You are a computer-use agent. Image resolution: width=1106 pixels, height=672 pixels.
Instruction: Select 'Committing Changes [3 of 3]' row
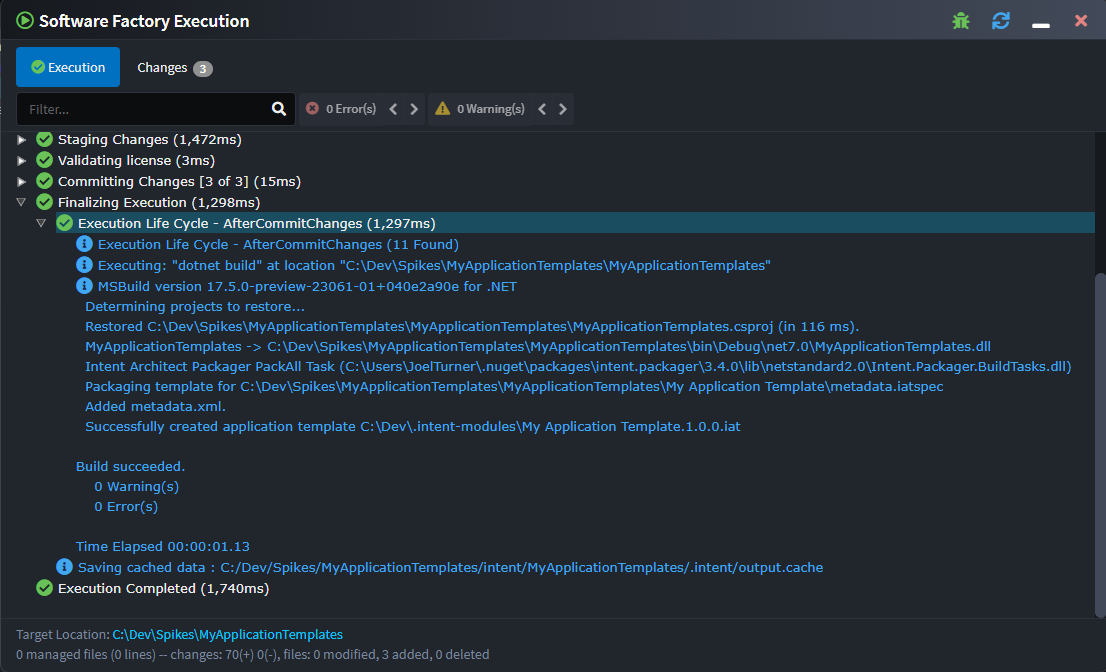click(x=179, y=182)
